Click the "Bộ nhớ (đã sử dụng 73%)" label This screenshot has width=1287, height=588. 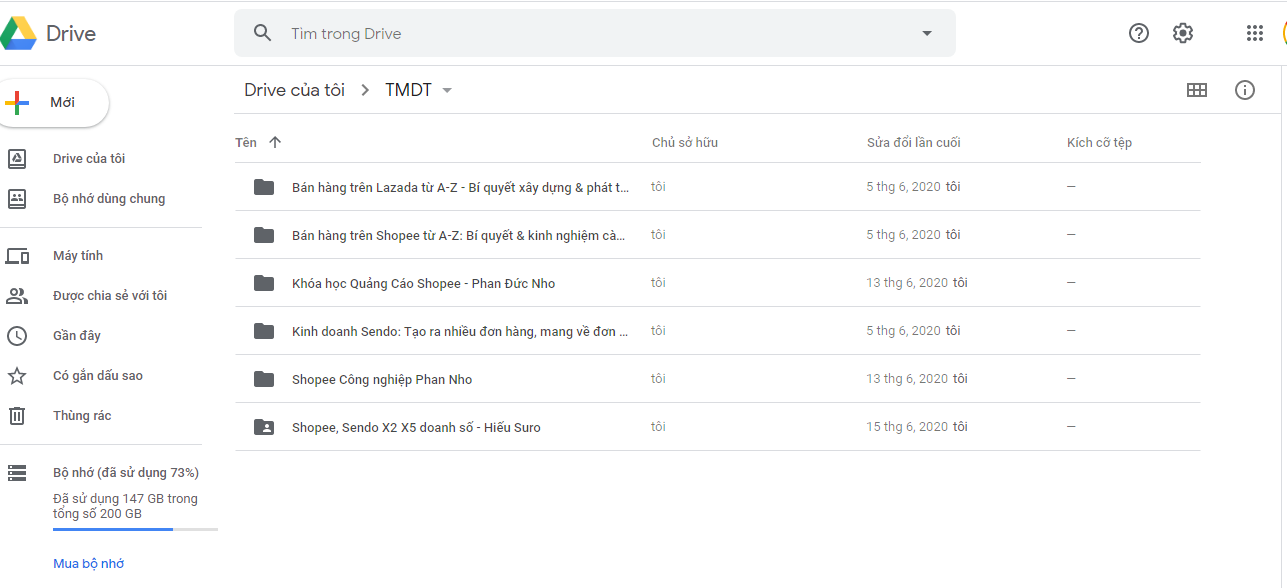coord(126,472)
